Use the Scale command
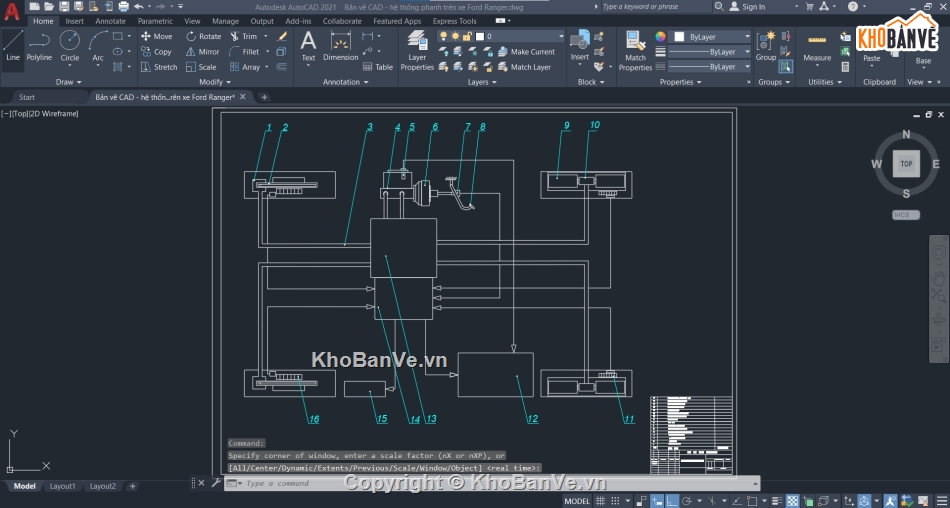 [201, 67]
